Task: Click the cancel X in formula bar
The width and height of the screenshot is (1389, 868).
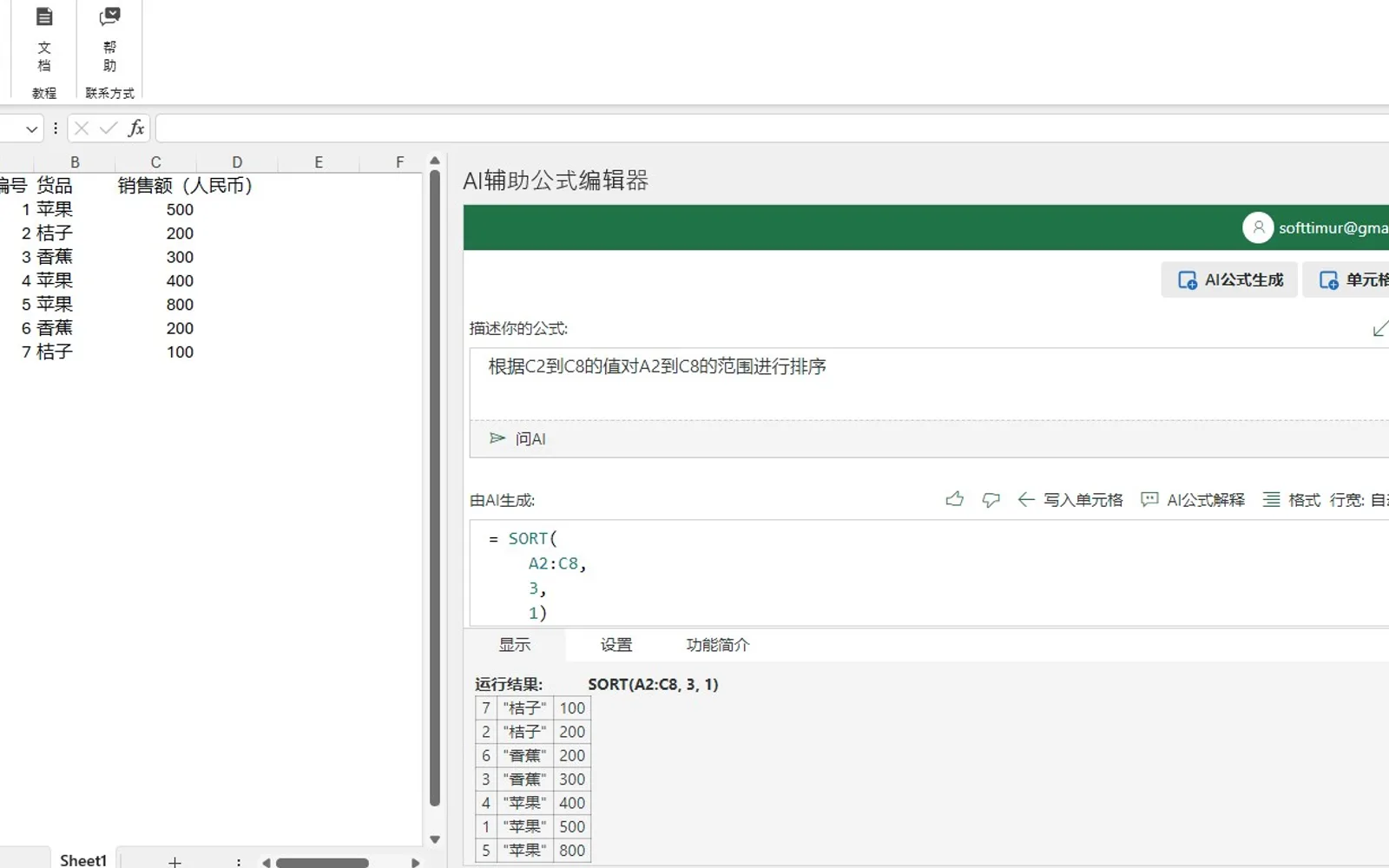Action: (82, 128)
